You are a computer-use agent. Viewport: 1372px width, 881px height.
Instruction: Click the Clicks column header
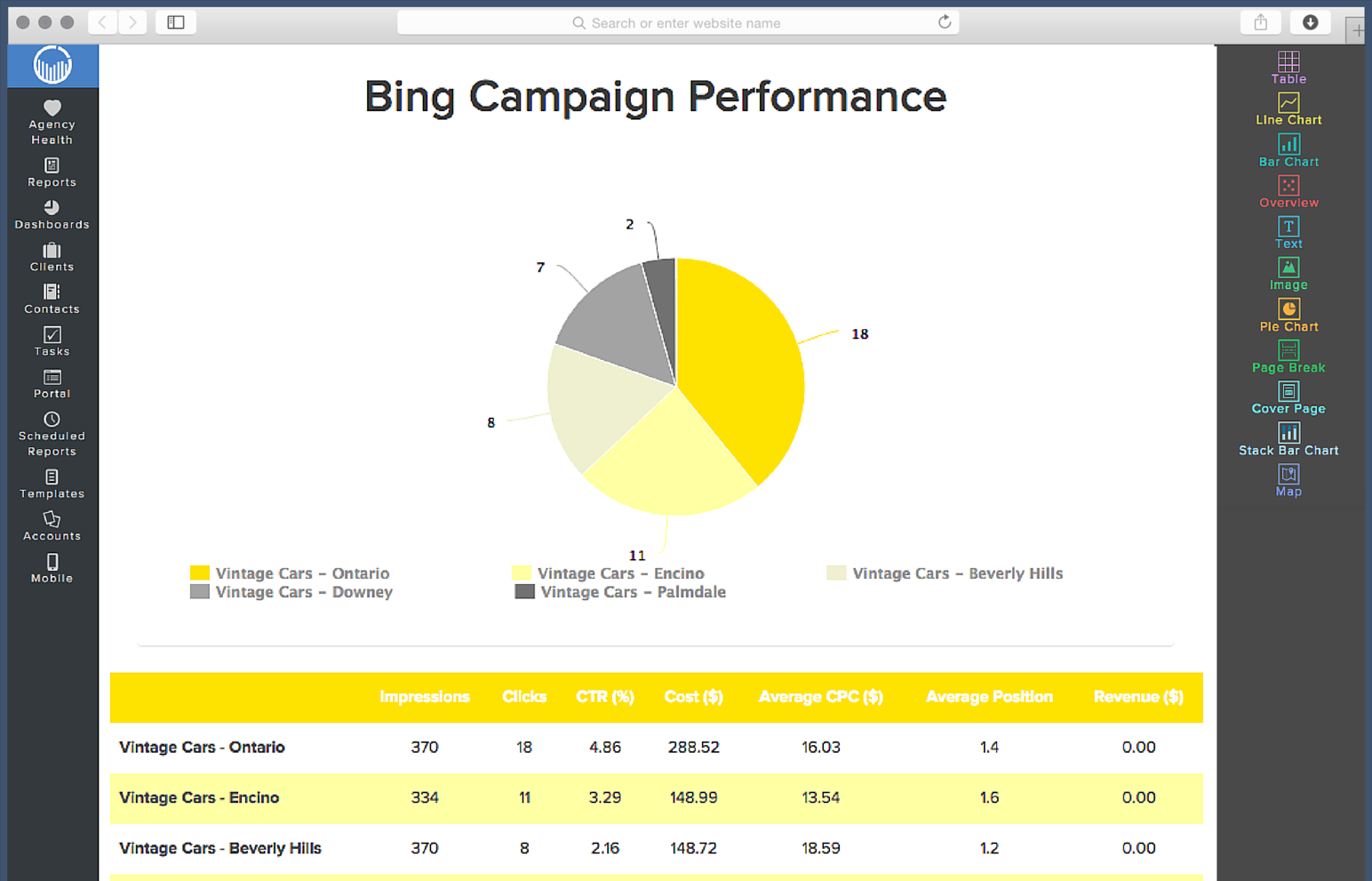[524, 697]
